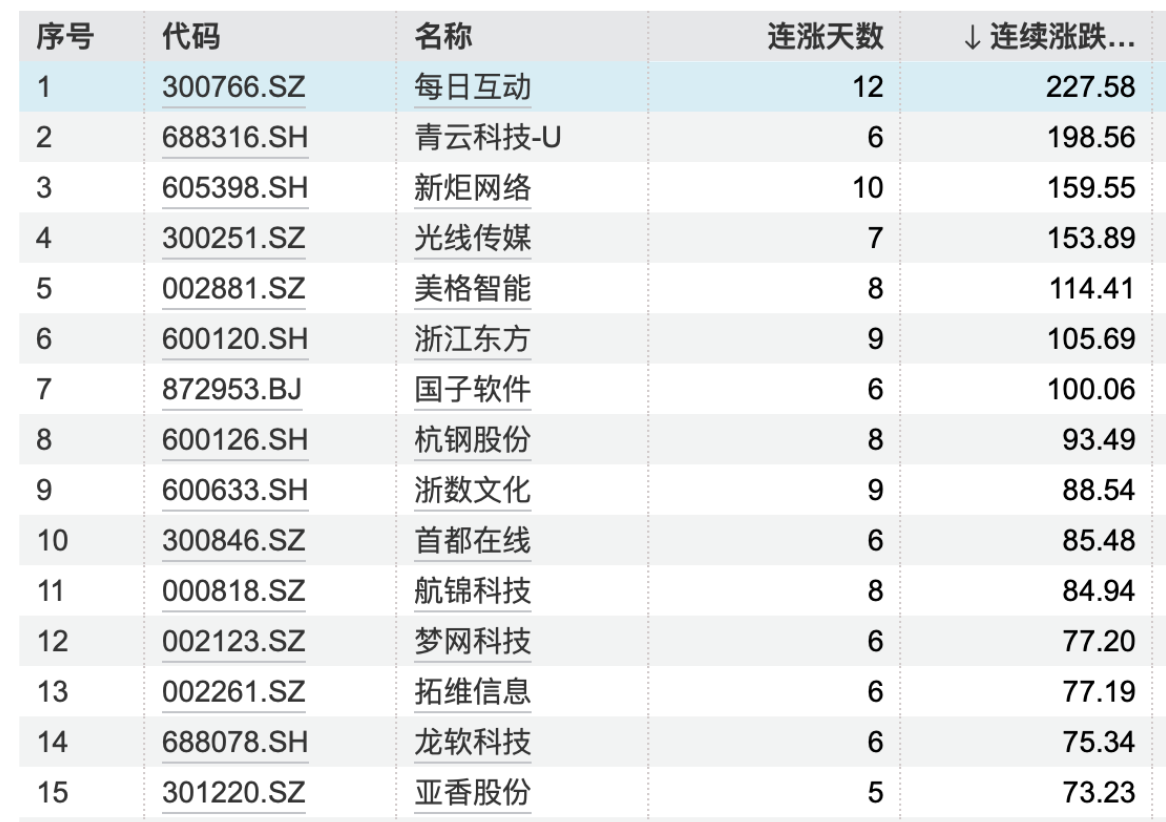Select the 浙江东方 stock link
The width and height of the screenshot is (1166, 822).
[472, 339]
